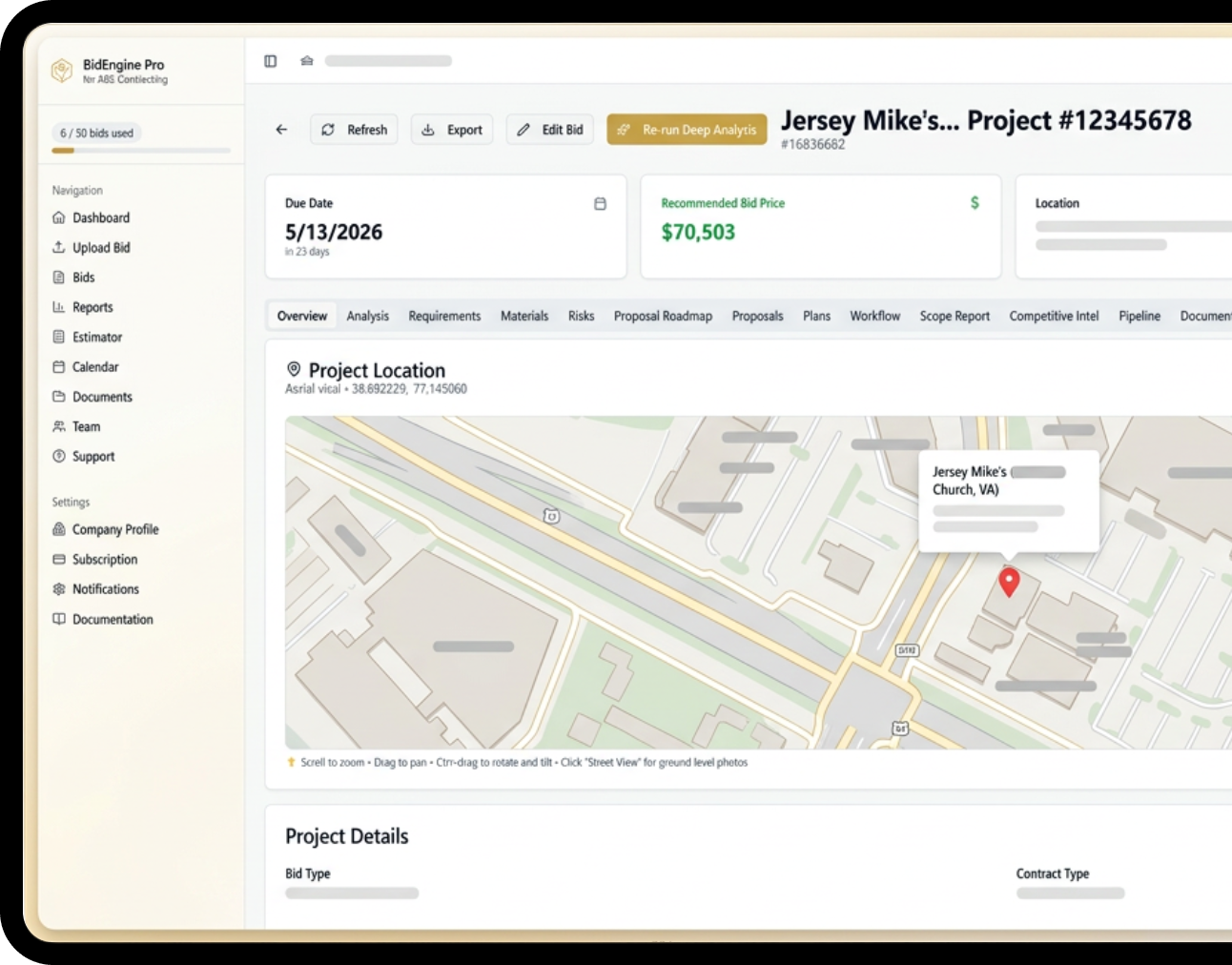Click the project ID #16836682
Viewport: 1232px width, 965px height.
tap(812, 145)
